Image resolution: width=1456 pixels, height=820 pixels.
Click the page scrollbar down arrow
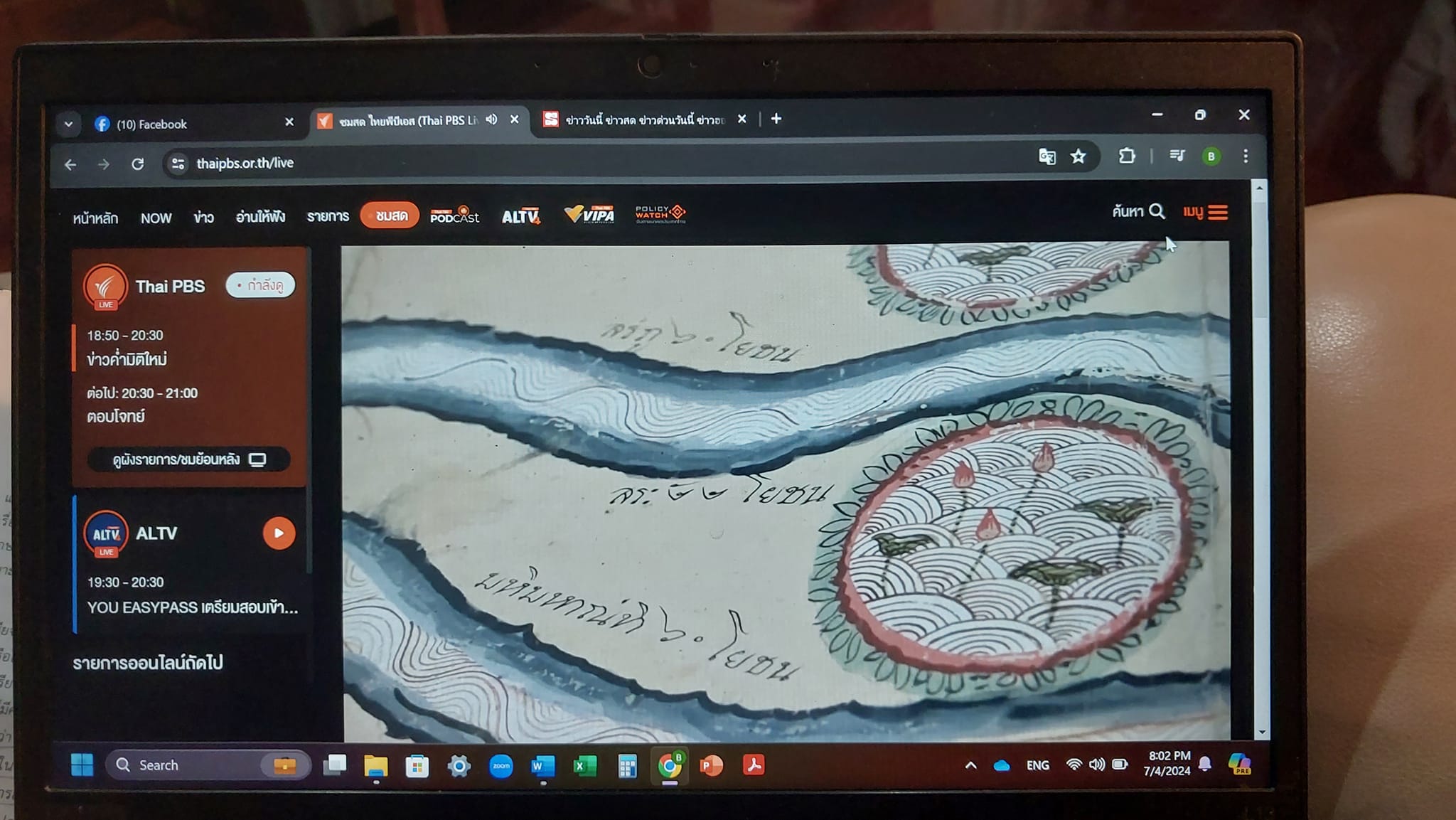click(x=1262, y=732)
